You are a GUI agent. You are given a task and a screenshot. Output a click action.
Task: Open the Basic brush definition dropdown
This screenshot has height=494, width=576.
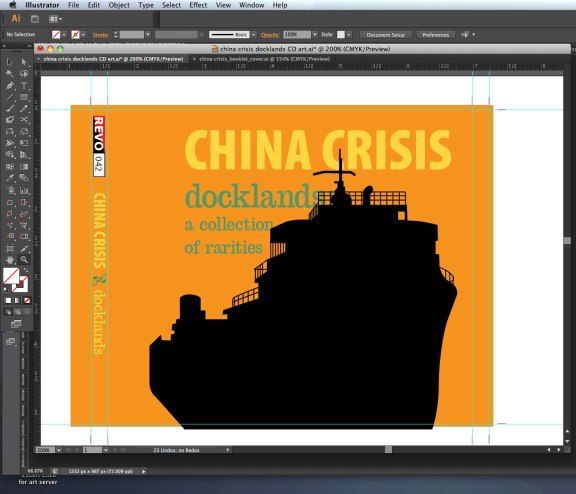(x=253, y=35)
